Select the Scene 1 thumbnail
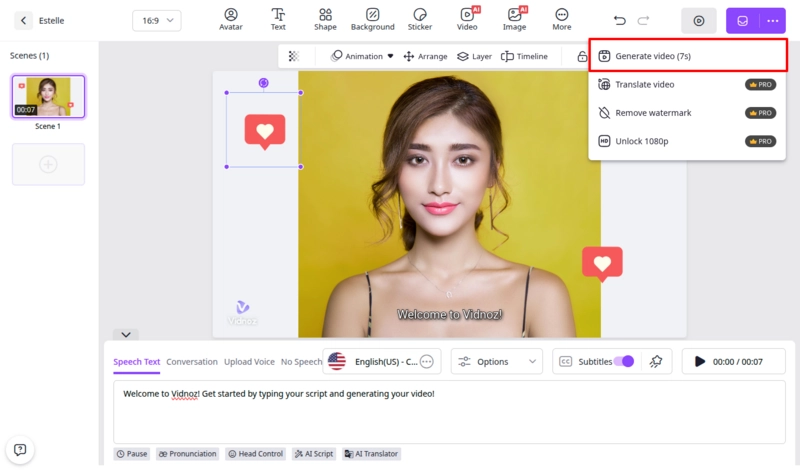The width and height of the screenshot is (800, 470). click(48, 96)
